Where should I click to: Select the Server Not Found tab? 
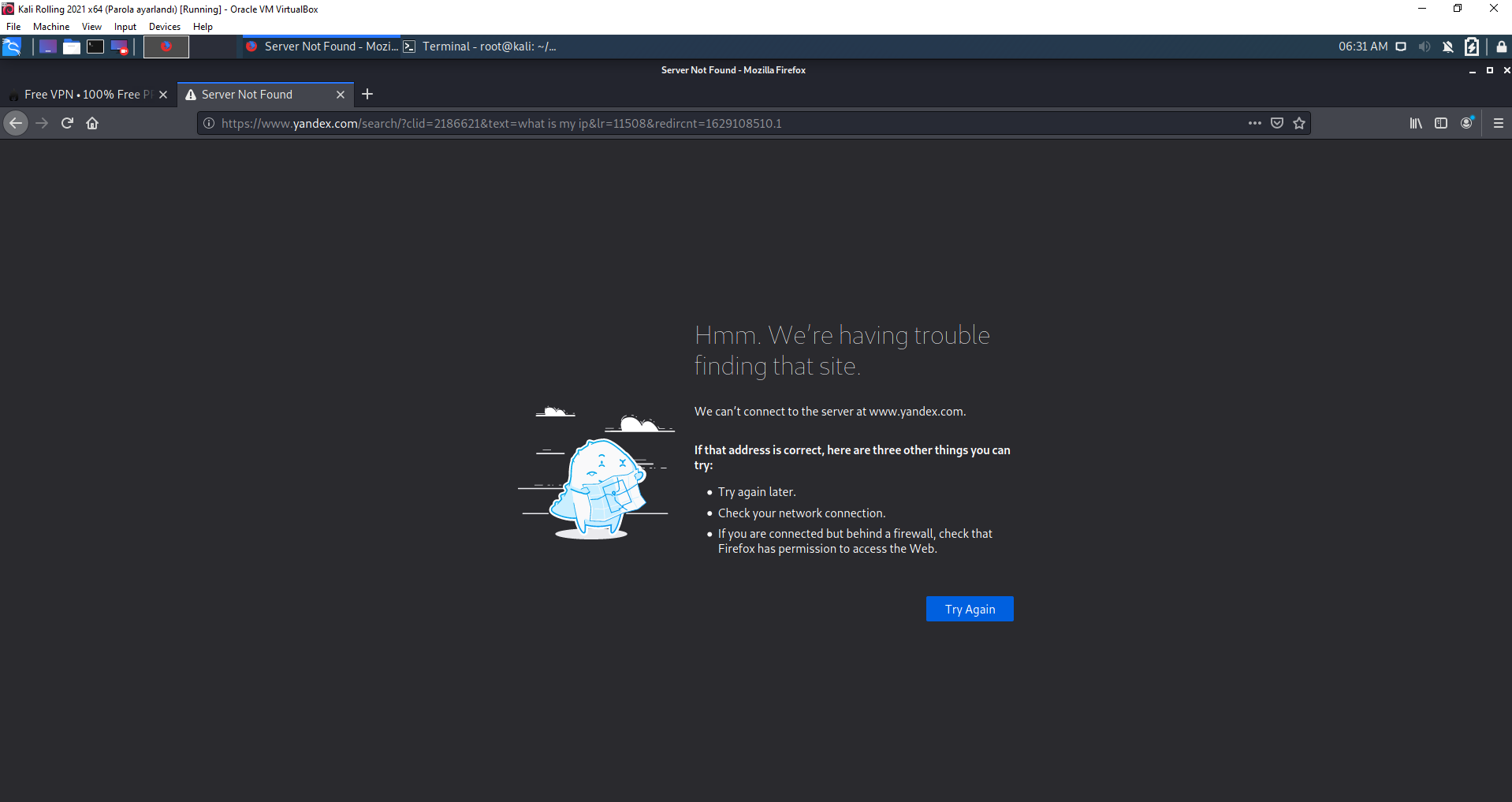tap(266, 95)
